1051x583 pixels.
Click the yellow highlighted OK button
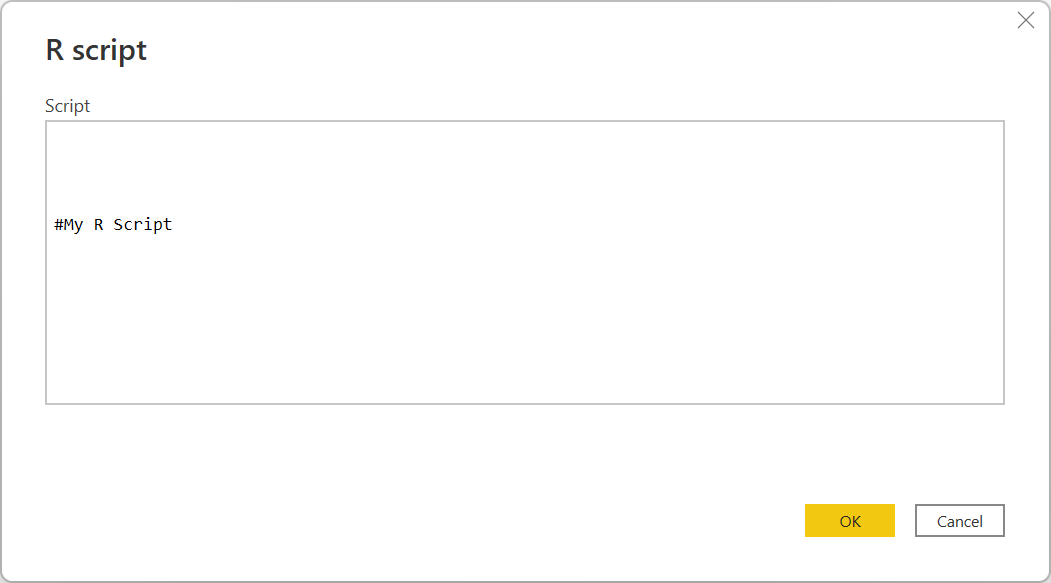pos(849,520)
